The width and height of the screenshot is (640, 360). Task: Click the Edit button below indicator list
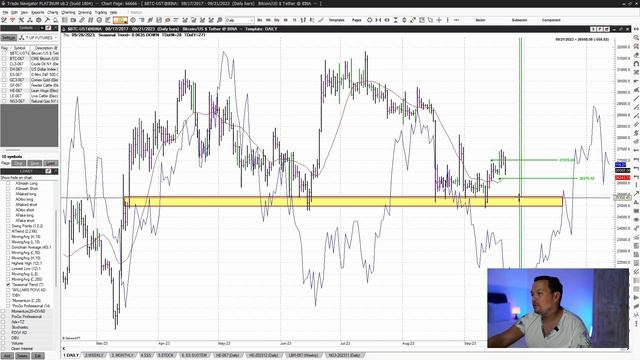pyautogui.click(x=38, y=356)
